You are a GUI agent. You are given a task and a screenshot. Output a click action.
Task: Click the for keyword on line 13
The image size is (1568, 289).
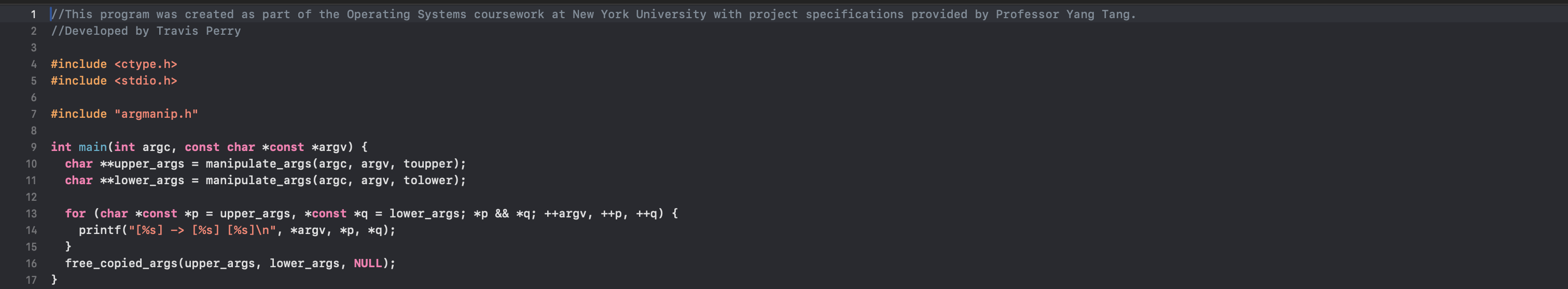(x=76, y=214)
